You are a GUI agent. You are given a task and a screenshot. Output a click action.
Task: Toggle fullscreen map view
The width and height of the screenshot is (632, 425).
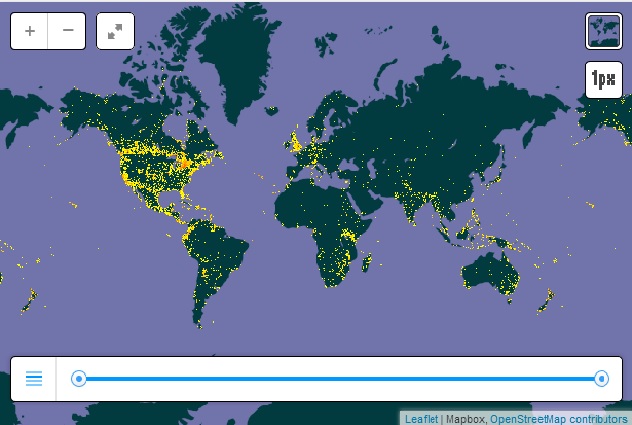[115, 31]
